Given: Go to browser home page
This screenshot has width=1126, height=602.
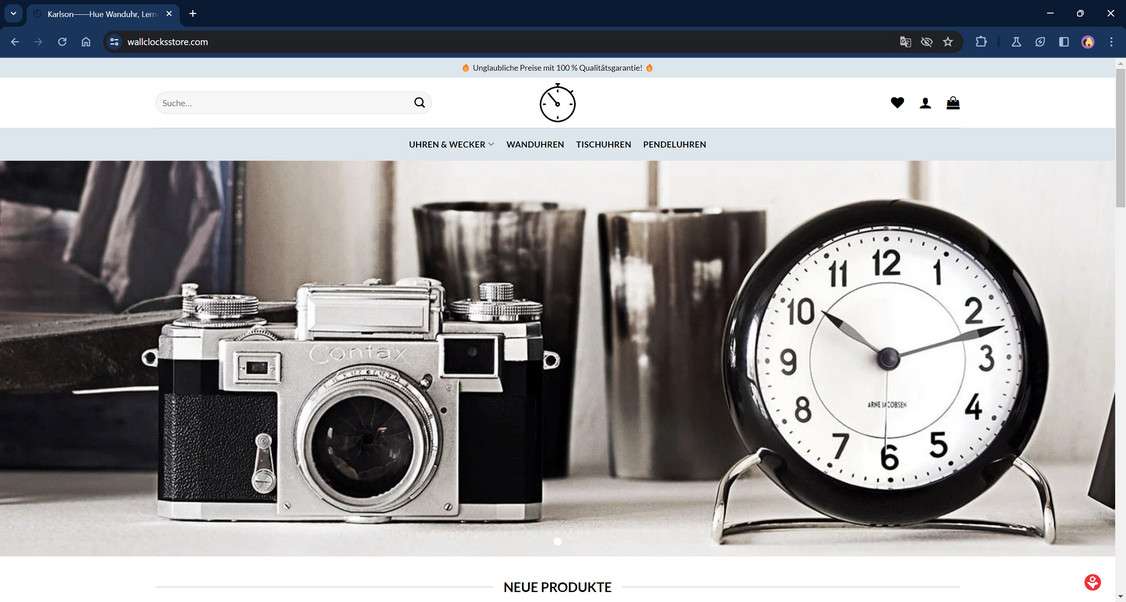Looking at the screenshot, I should [x=85, y=42].
